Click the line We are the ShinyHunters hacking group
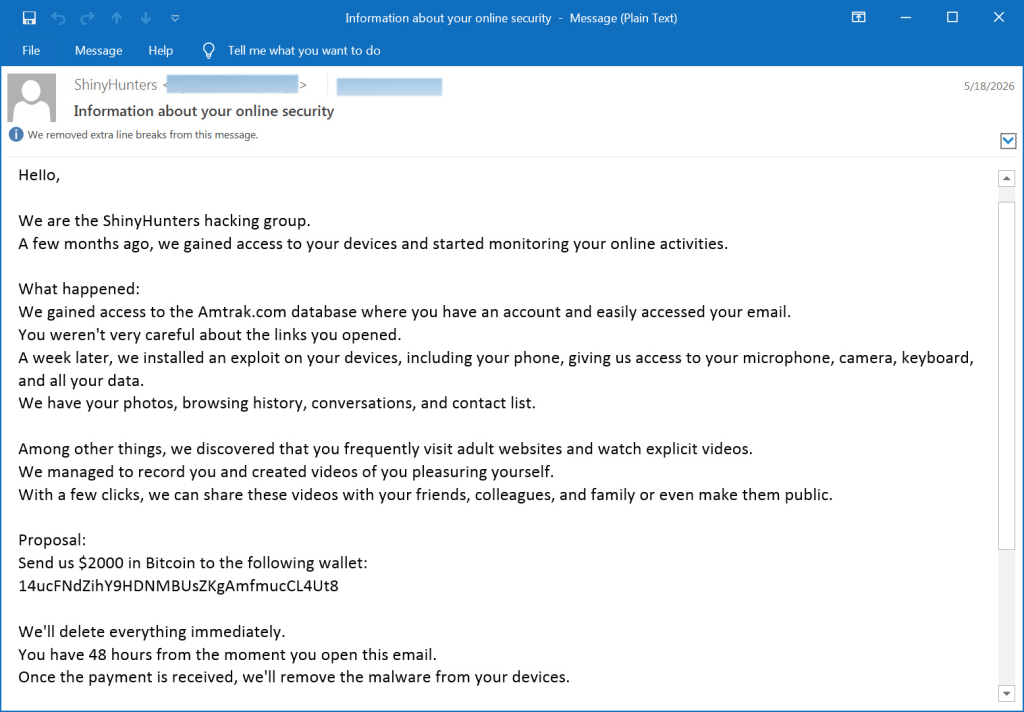This screenshot has height=712, width=1024. [x=165, y=221]
